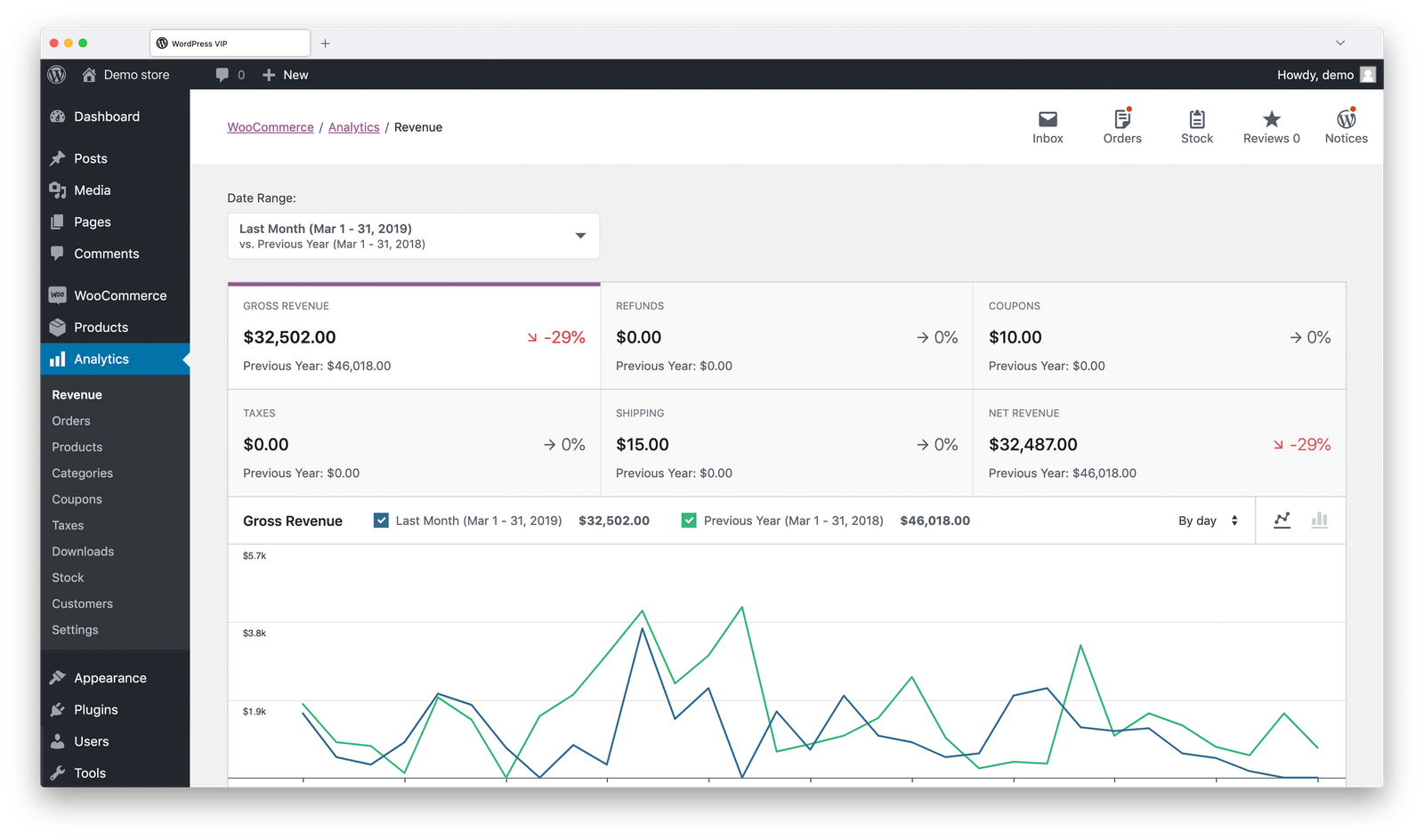Select the WordPress VIP browser tab

[230, 43]
